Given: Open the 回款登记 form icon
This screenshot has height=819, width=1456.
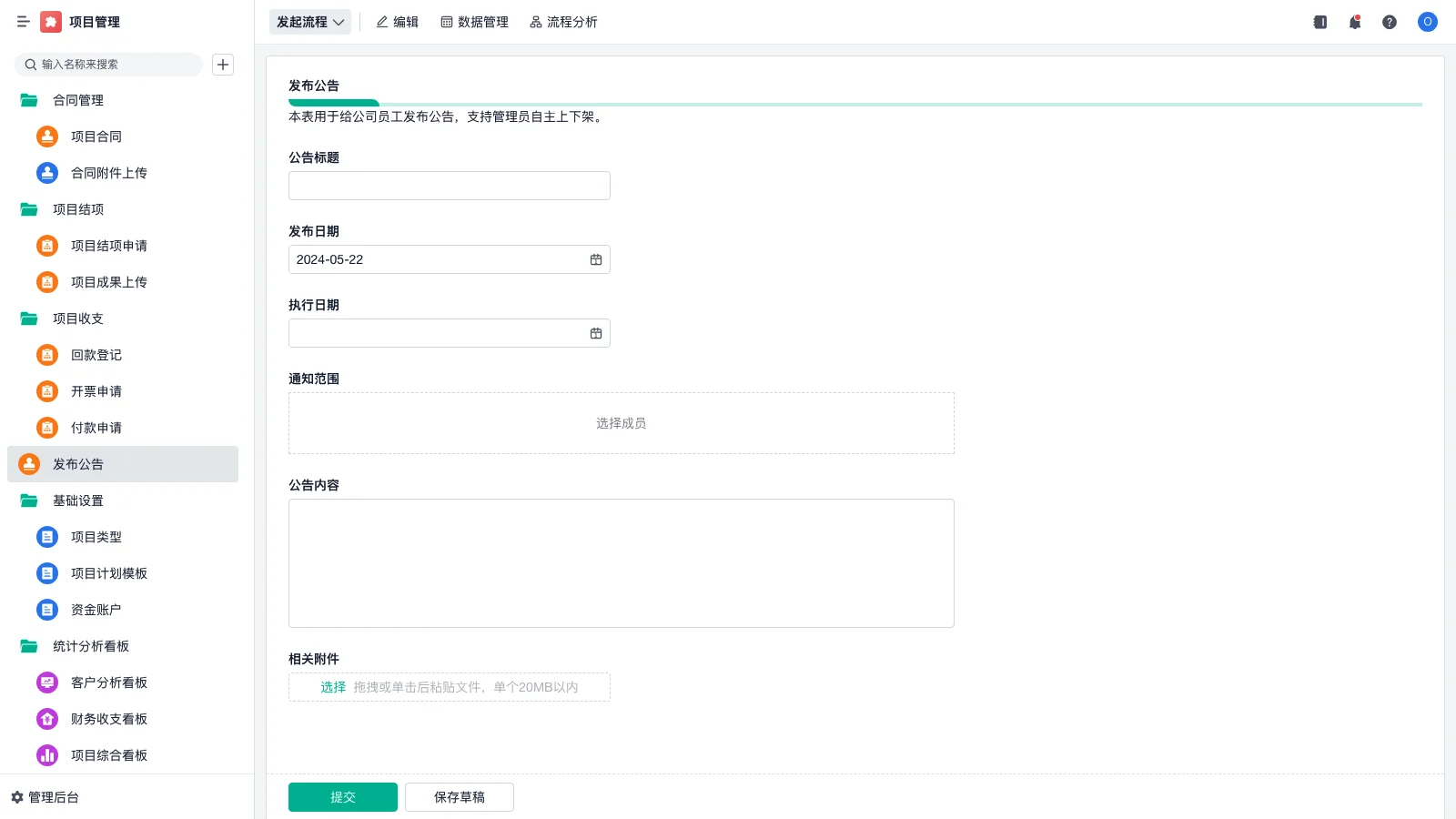Looking at the screenshot, I should [x=46, y=355].
